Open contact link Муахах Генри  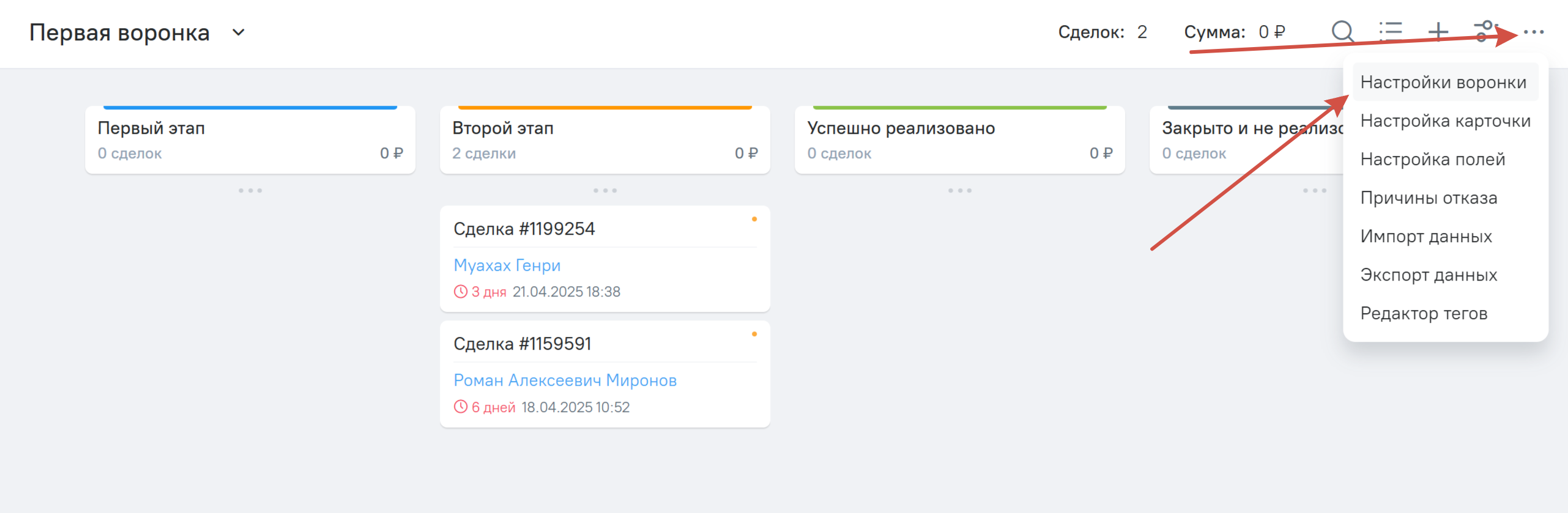pos(507,265)
